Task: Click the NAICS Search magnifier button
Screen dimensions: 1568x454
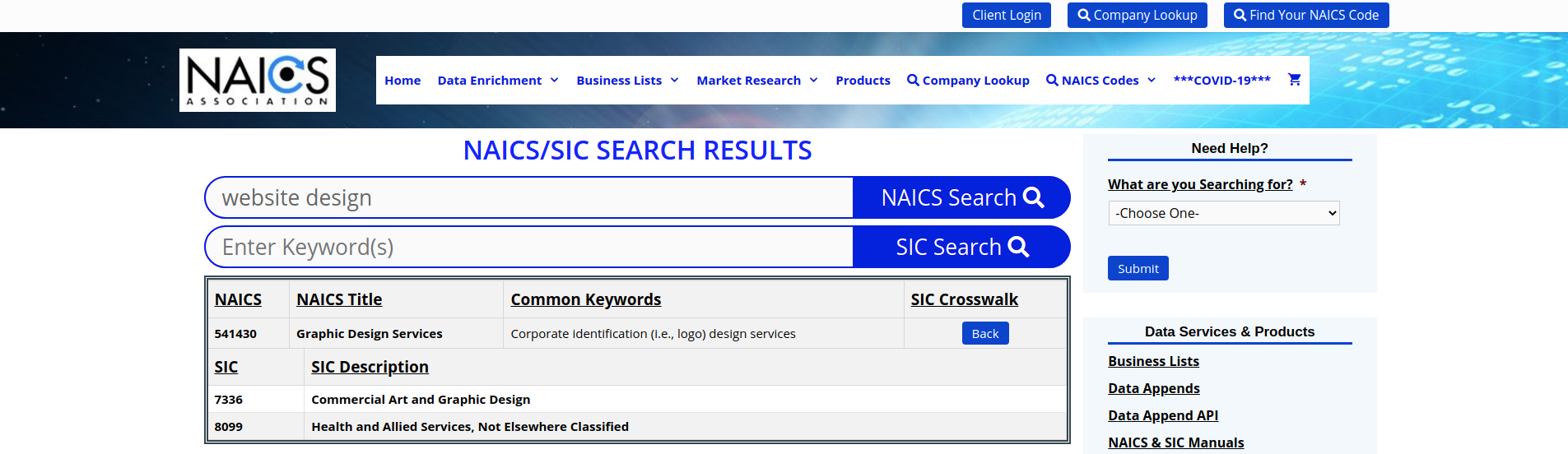Action: click(x=961, y=197)
